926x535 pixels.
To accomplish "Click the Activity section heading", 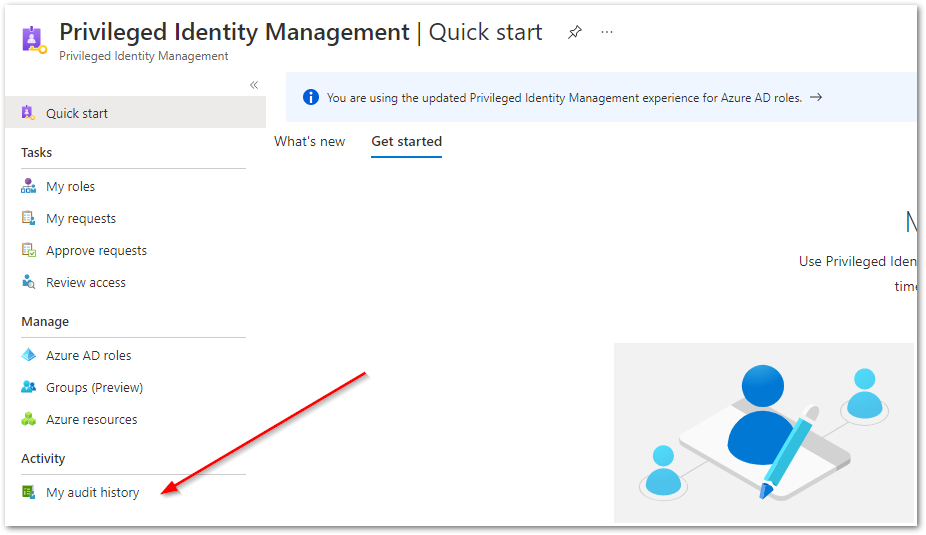I will [x=43, y=459].
